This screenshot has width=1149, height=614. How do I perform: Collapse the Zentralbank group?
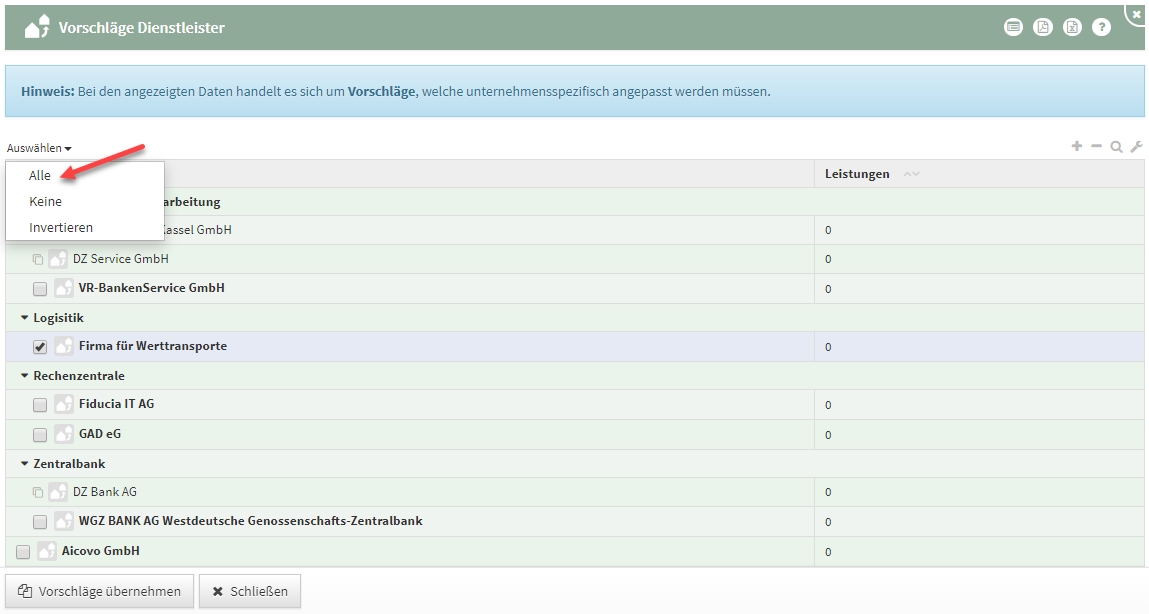25,464
